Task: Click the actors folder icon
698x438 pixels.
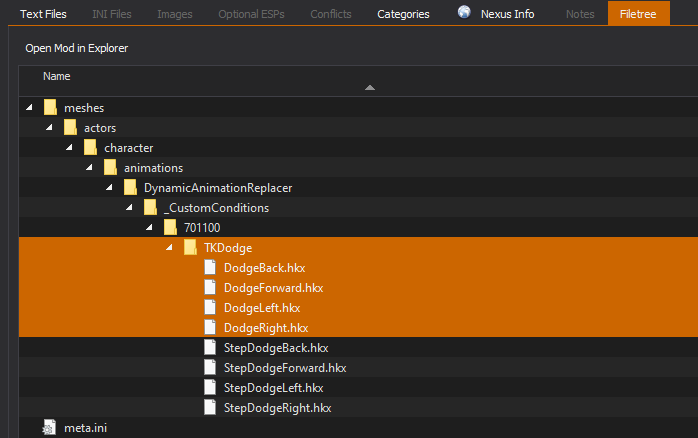Action: click(x=70, y=127)
